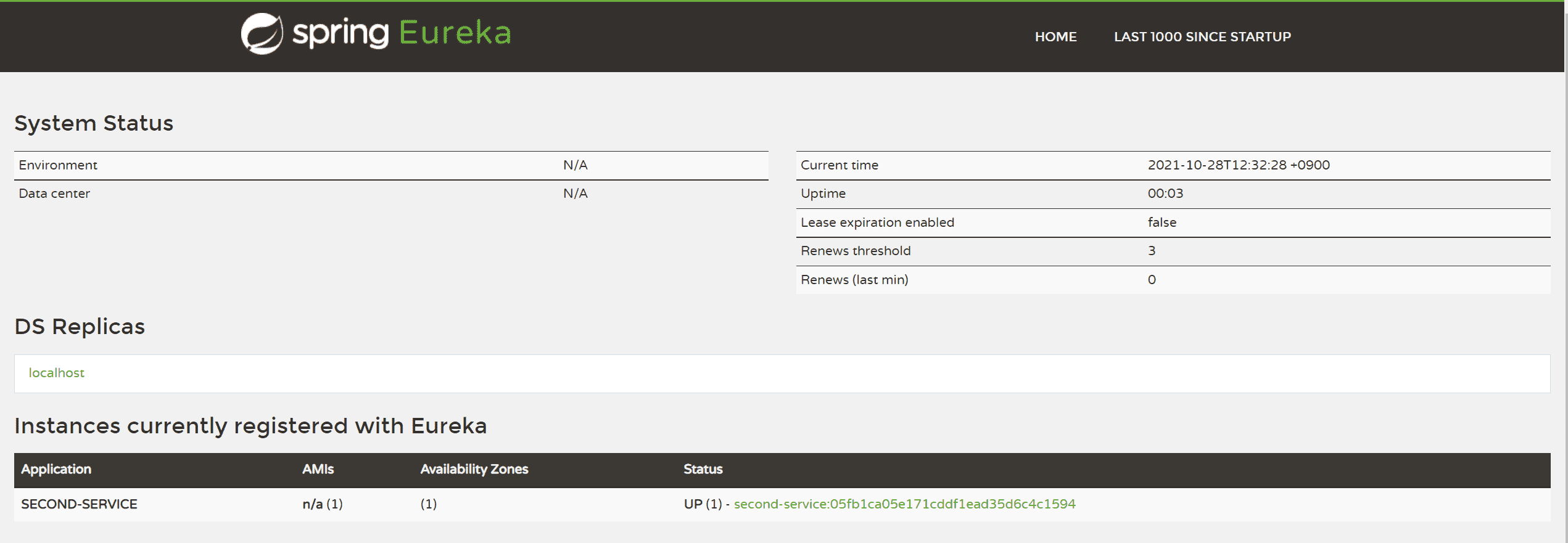The height and width of the screenshot is (543, 1568).
Task: Click the System Status heading
Action: 94,123
